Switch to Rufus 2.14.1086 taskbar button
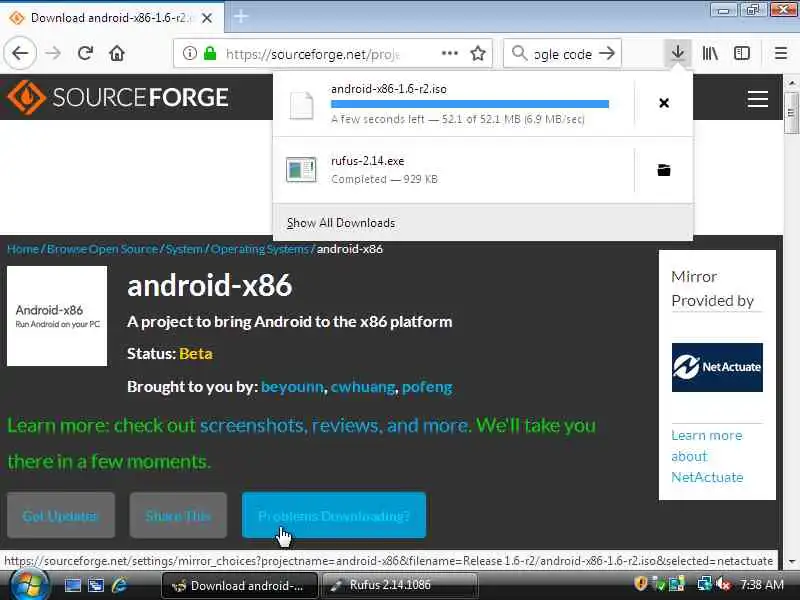This screenshot has height=600, width=800. pyautogui.click(x=398, y=585)
